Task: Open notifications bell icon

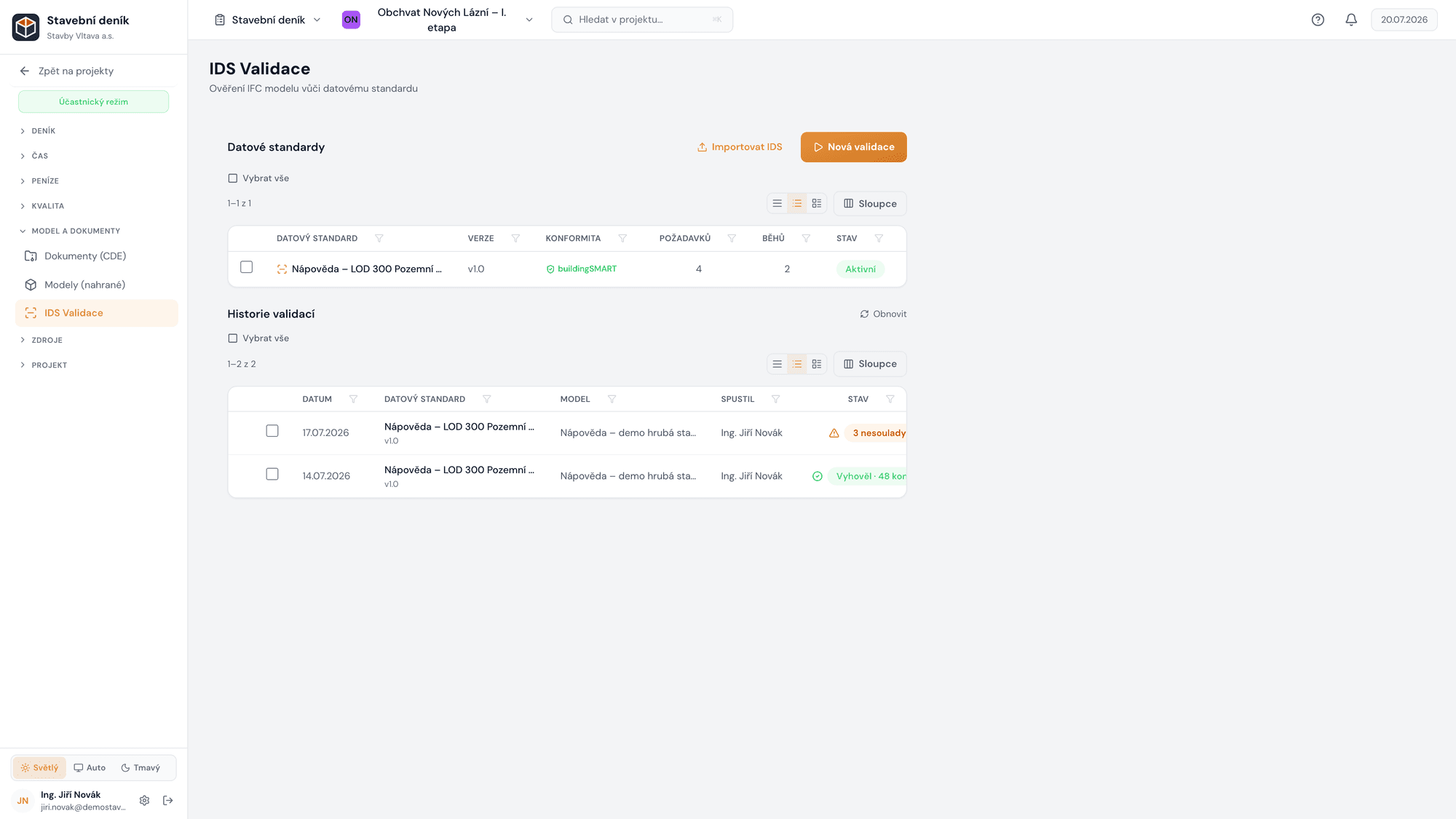Action: point(1351,20)
